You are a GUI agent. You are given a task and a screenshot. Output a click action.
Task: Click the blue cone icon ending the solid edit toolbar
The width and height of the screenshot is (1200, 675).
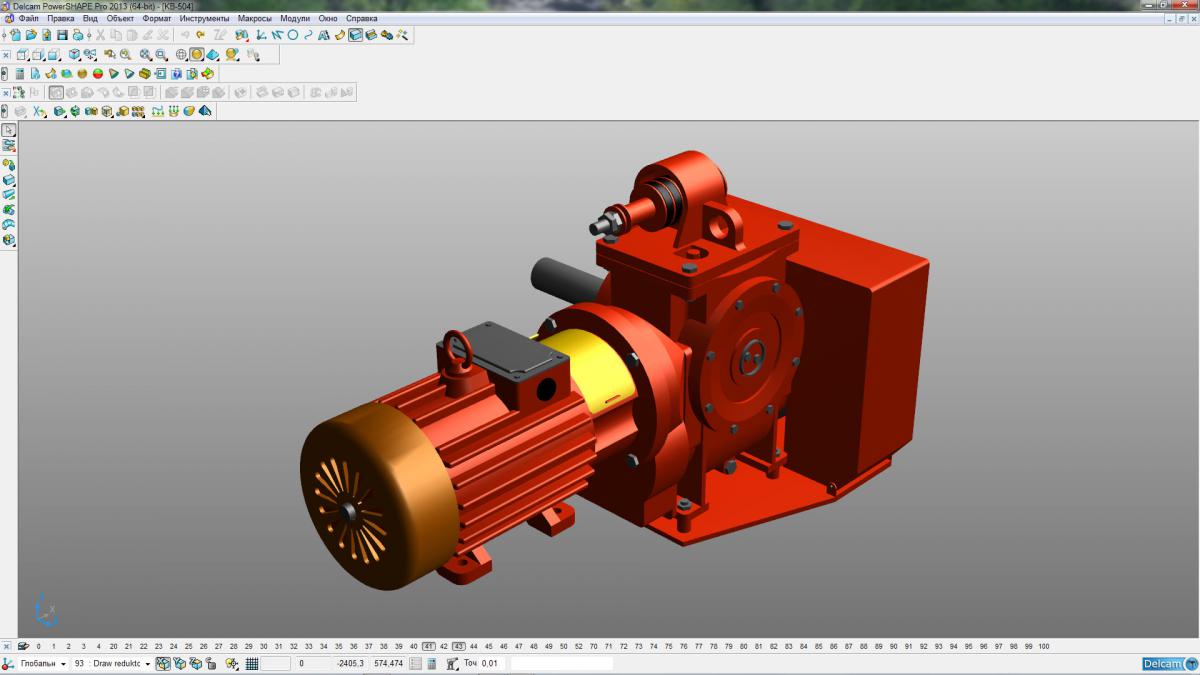tap(205, 111)
